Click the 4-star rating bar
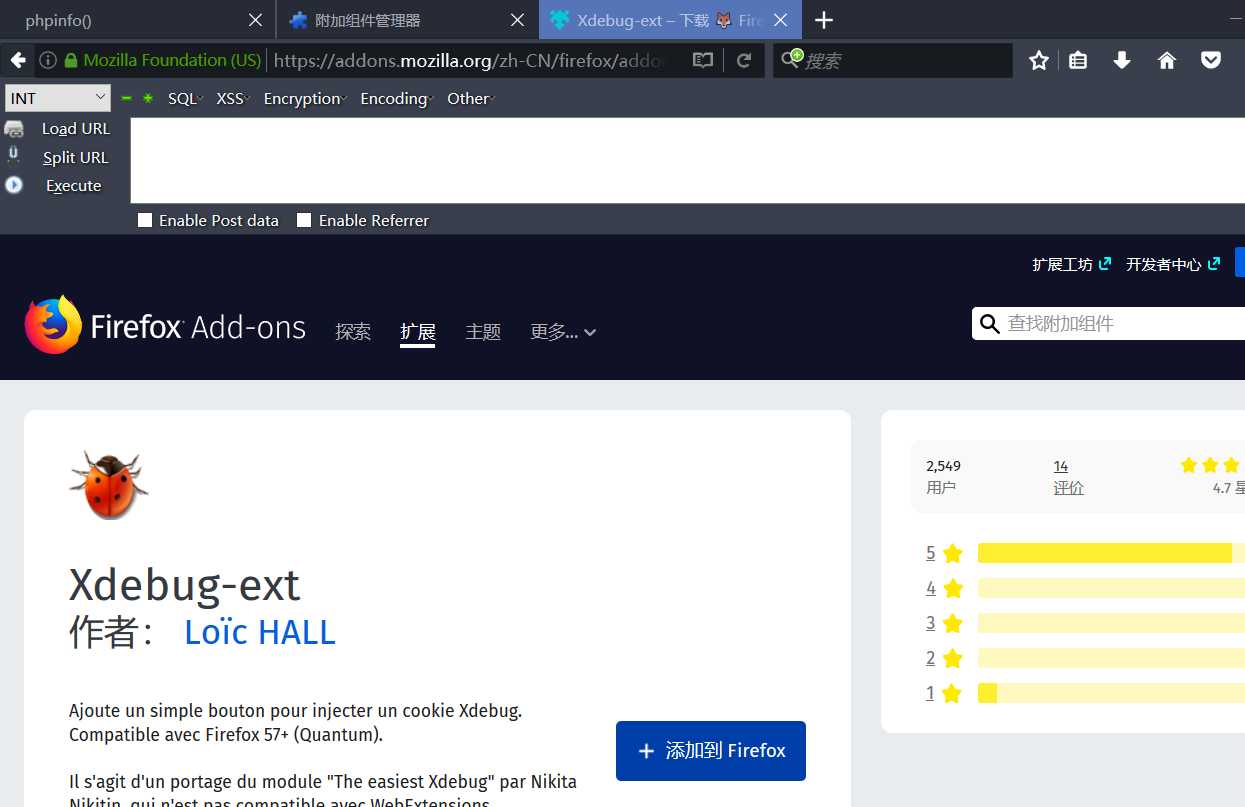The height and width of the screenshot is (807, 1245). click(1111, 588)
